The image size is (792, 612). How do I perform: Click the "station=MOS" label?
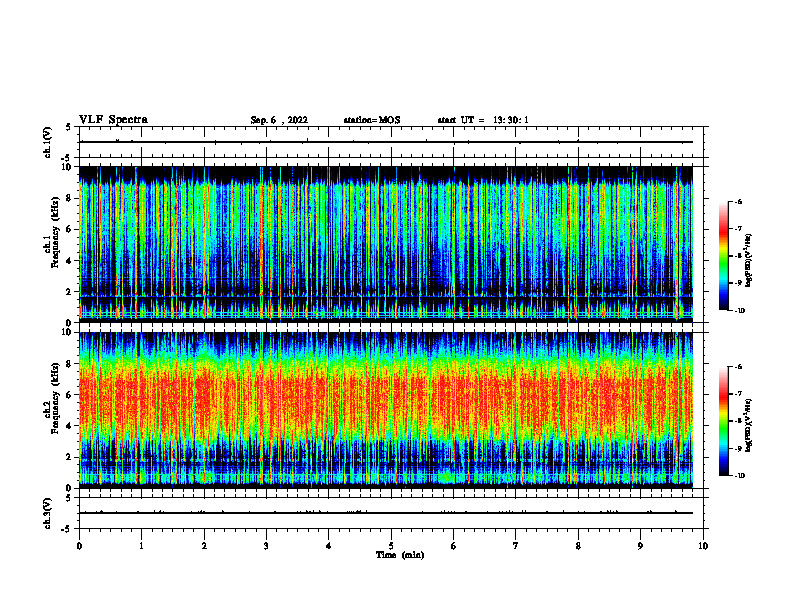point(372,120)
